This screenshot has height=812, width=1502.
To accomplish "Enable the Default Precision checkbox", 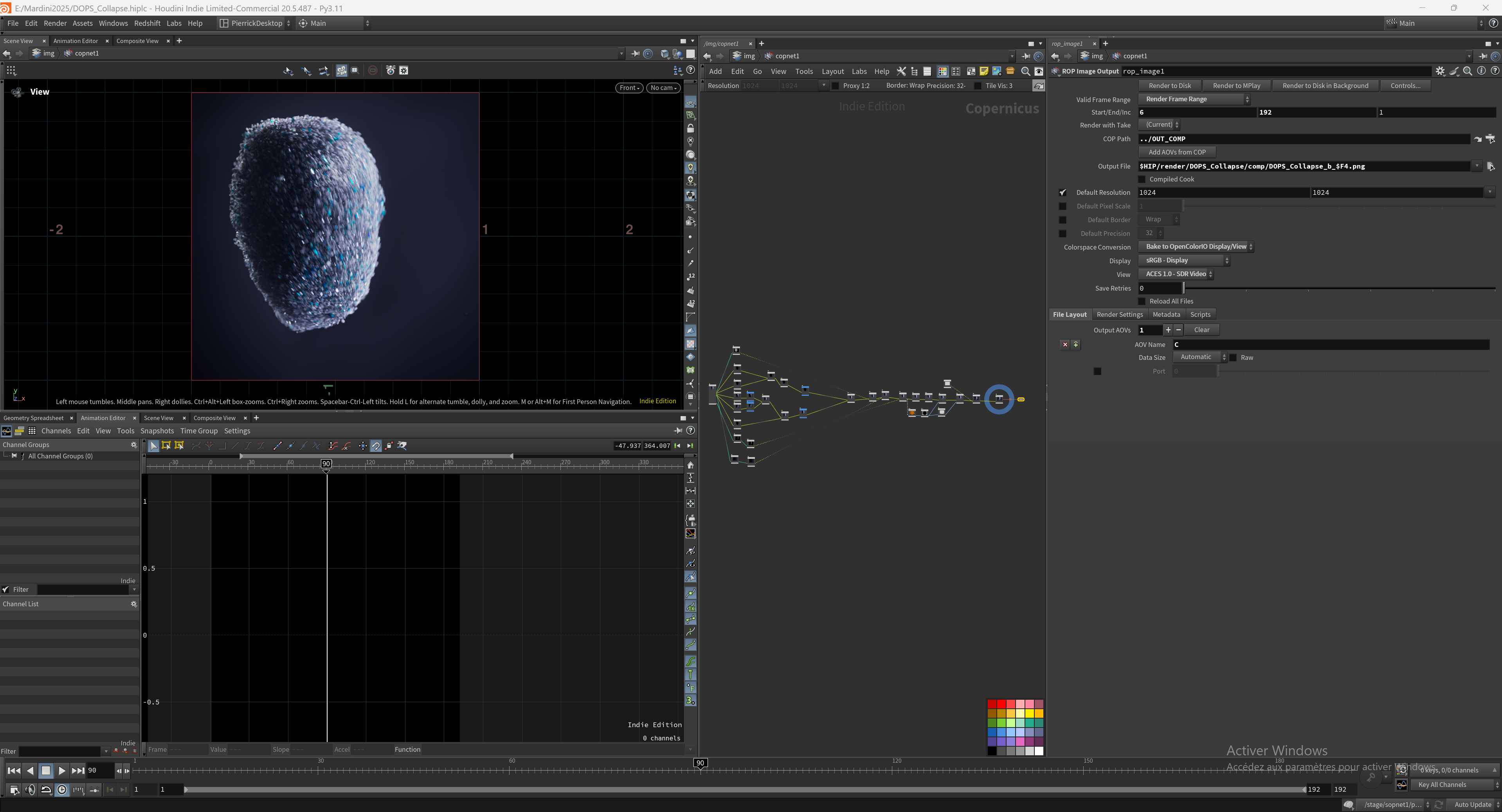I will [1063, 234].
